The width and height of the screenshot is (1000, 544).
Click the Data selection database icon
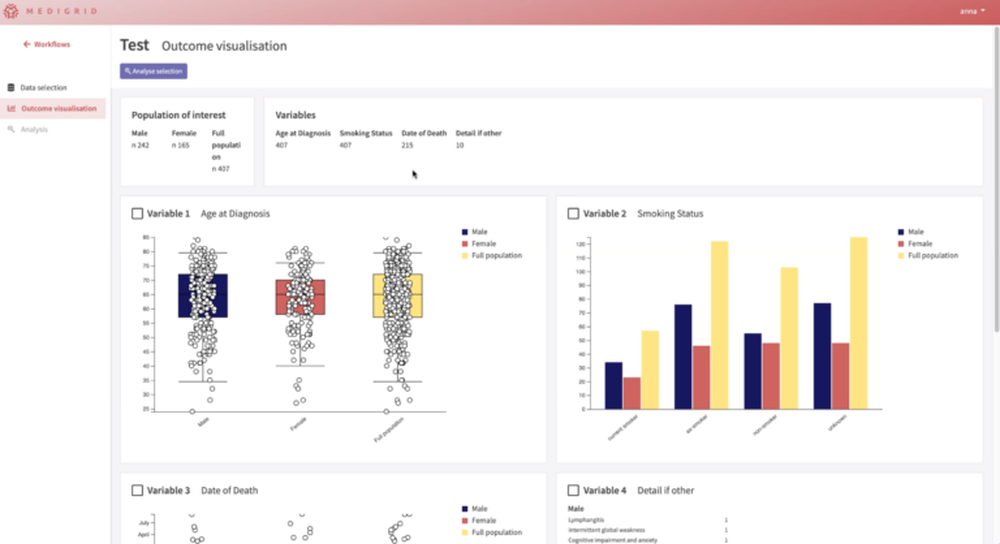point(11,87)
